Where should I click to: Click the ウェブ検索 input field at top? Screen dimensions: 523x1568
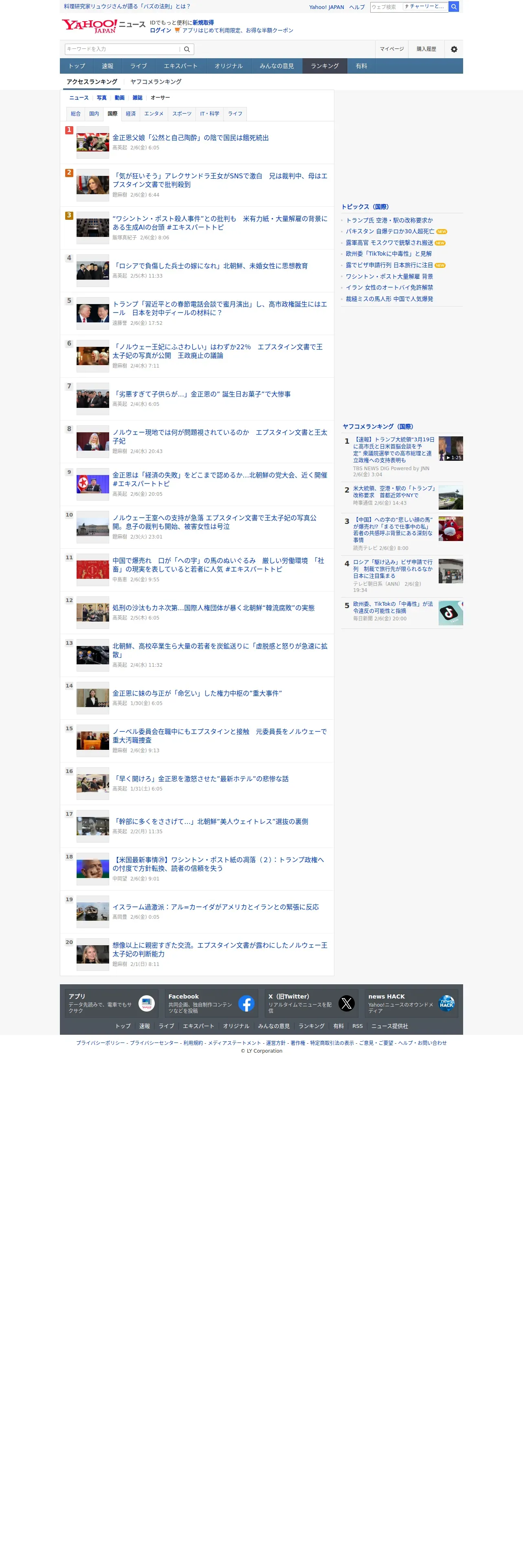point(386,7)
